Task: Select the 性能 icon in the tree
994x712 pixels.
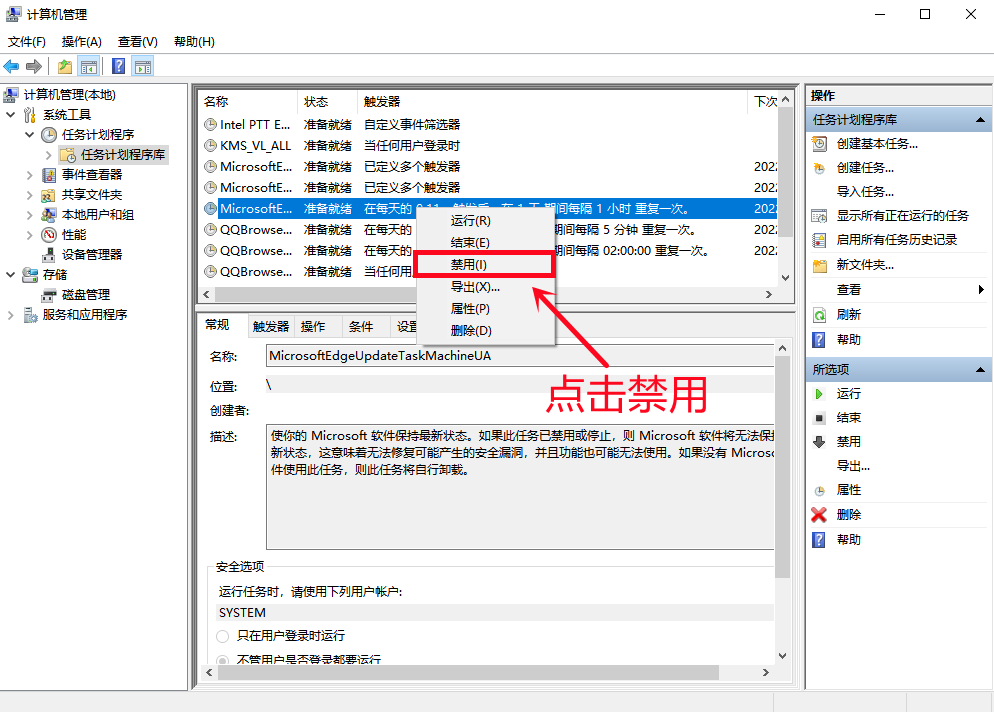Action: 49,235
